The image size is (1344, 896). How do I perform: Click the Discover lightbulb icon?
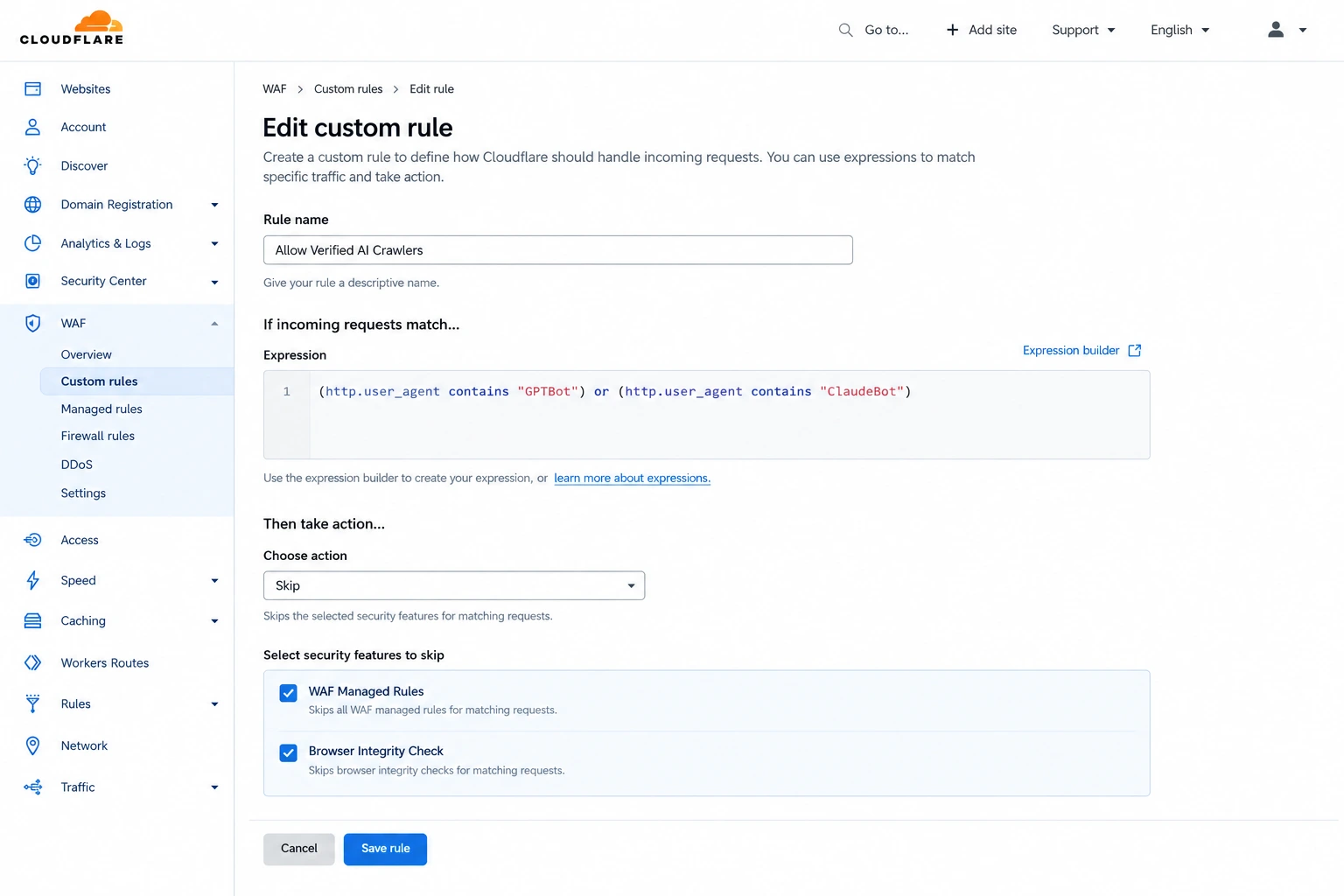[x=32, y=165]
